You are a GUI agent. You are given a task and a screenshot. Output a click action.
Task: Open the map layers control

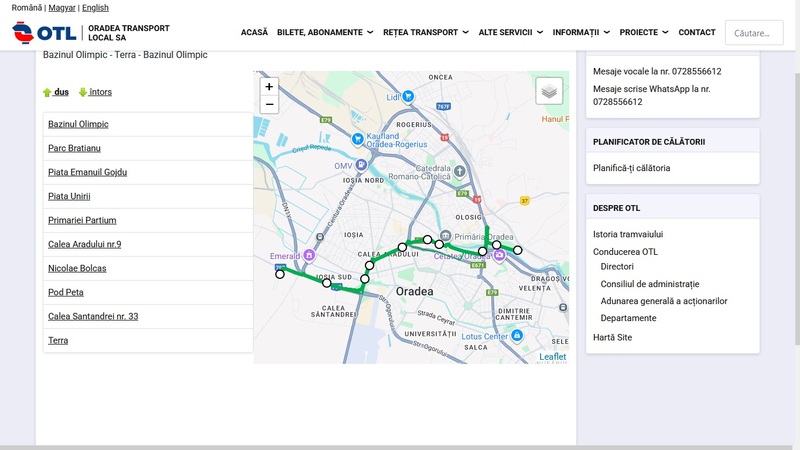pos(549,91)
